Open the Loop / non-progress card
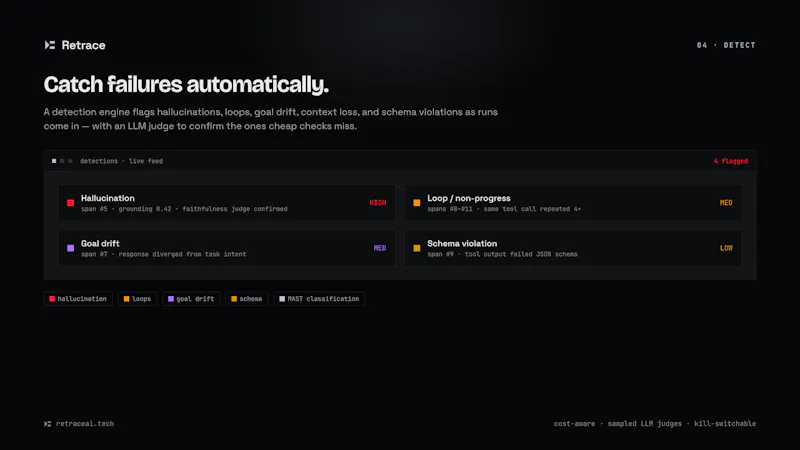The width and height of the screenshot is (800, 450). [x=573, y=203]
